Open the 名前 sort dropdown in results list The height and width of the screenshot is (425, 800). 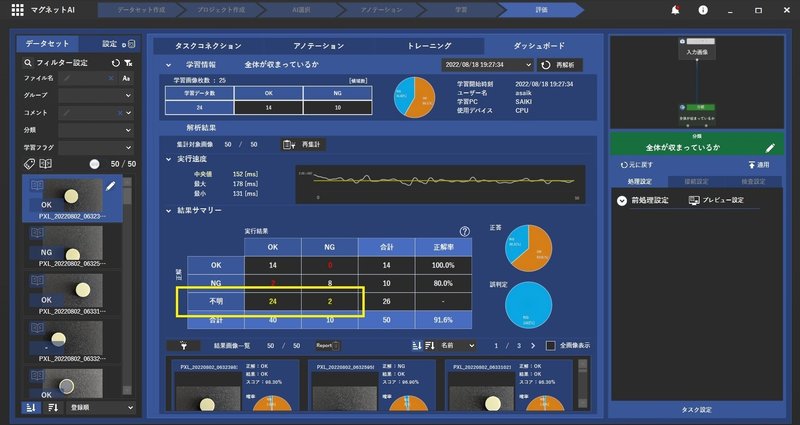coord(458,345)
